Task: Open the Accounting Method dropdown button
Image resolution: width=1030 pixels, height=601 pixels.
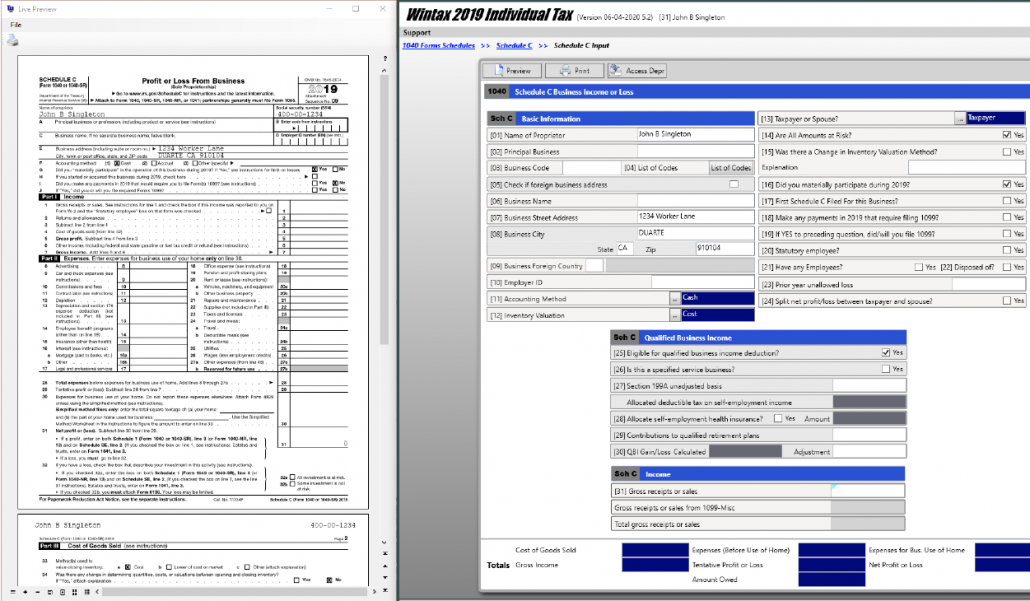Action: point(675,299)
